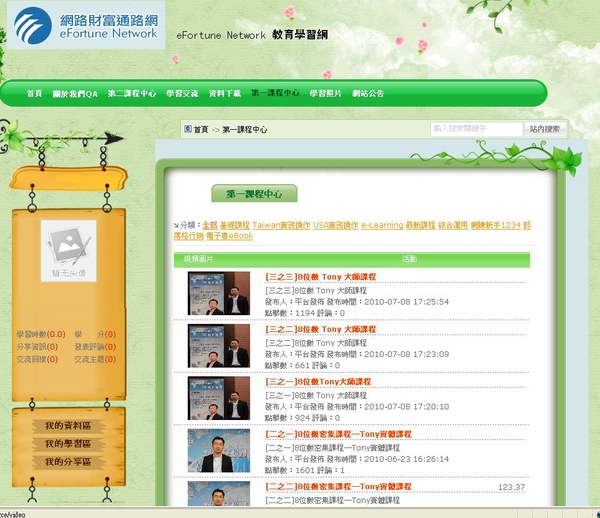Click the 暫无头像 avatar placeholder image
The height and width of the screenshot is (518, 600).
point(68,251)
